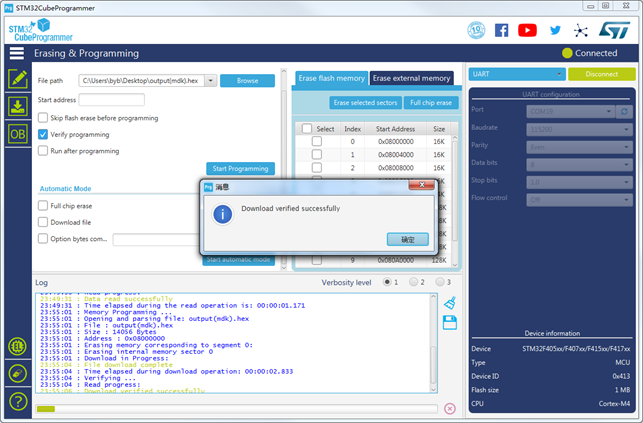Enable Skip flash erase before programming
The image size is (643, 423).
[x=43, y=117]
